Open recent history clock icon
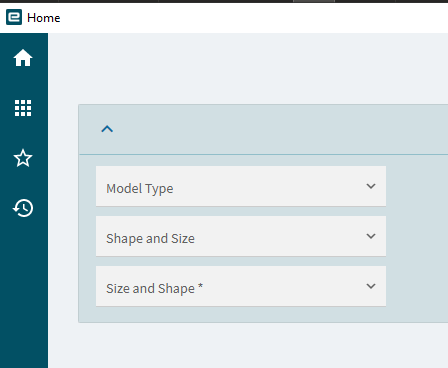 coord(23,208)
